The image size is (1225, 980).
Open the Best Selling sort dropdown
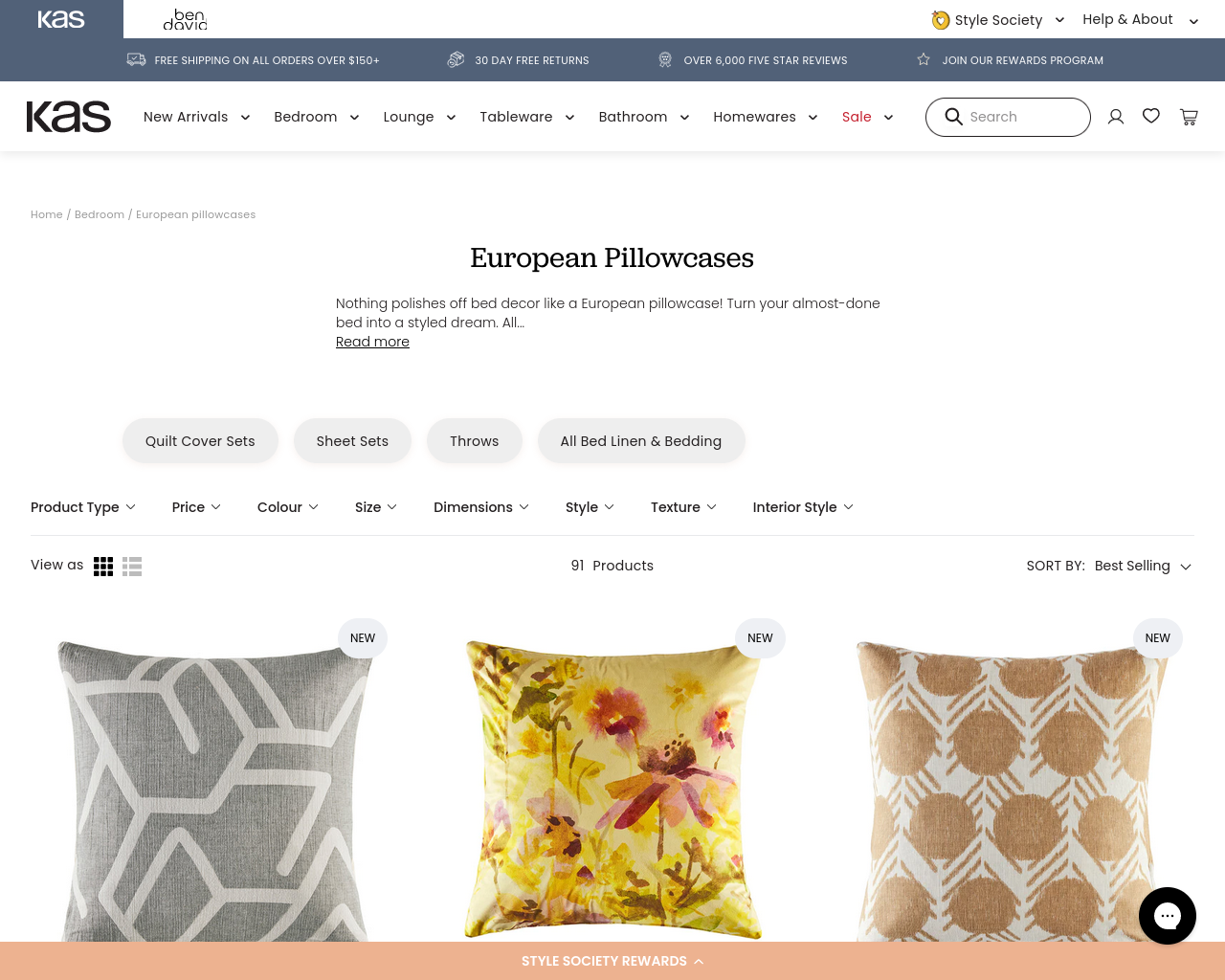tap(1143, 566)
